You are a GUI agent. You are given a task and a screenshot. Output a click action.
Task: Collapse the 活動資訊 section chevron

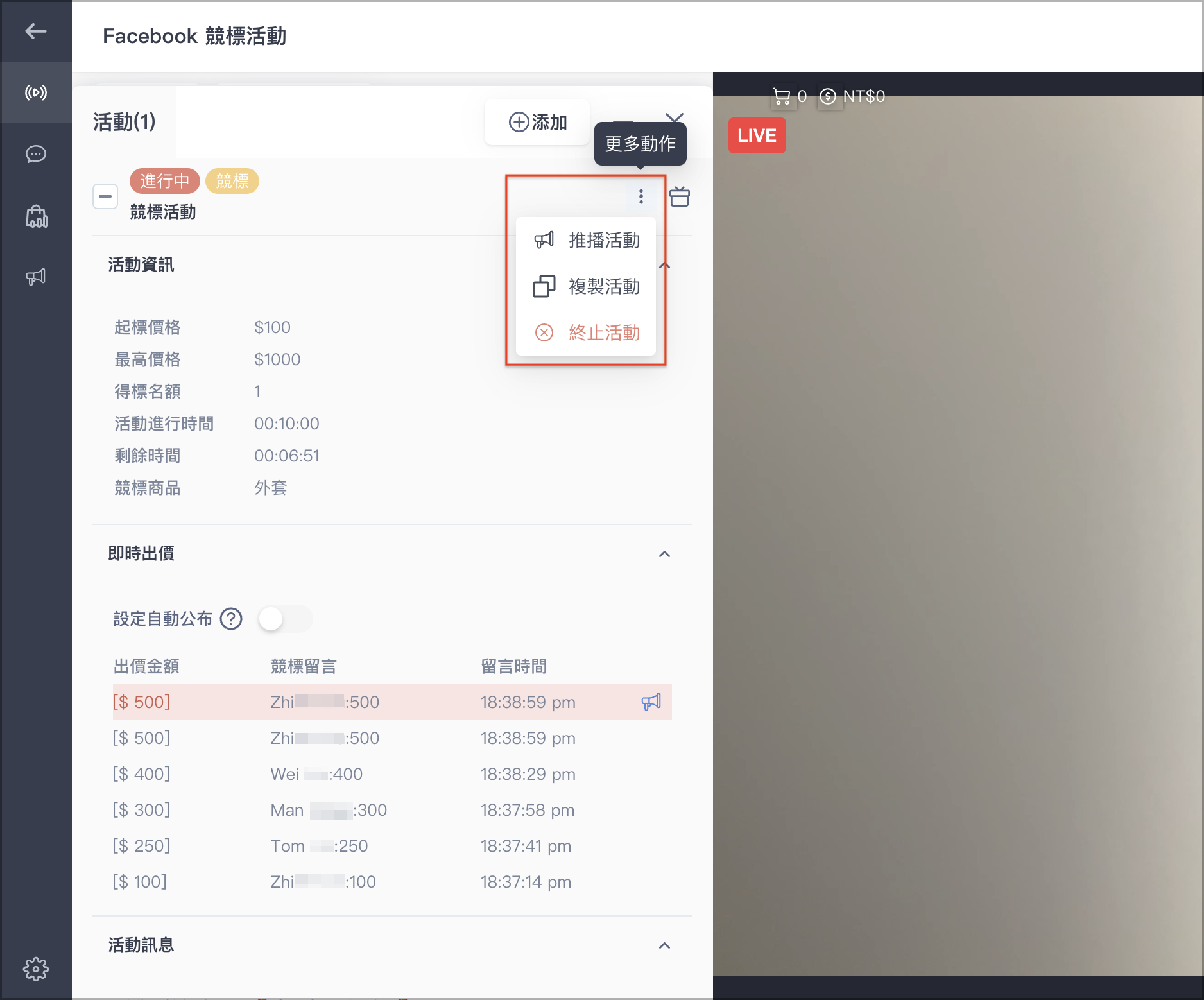coord(665,266)
